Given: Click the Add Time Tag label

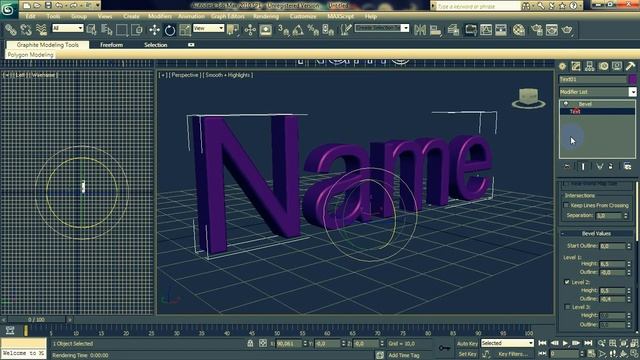Looking at the screenshot, I should [x=404, y=355].
